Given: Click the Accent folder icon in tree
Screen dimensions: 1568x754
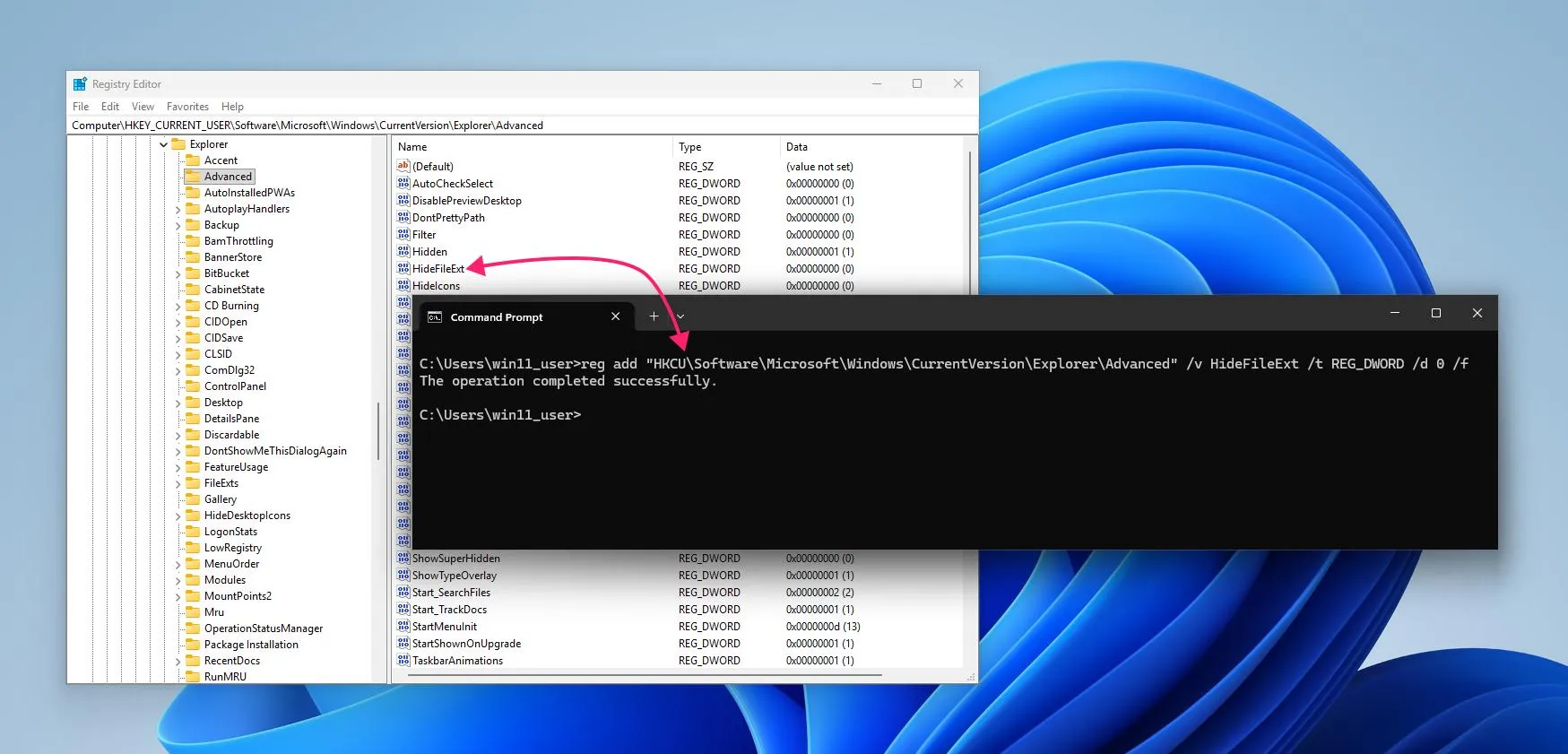Looking at the screenshot, I should (193, 160).
